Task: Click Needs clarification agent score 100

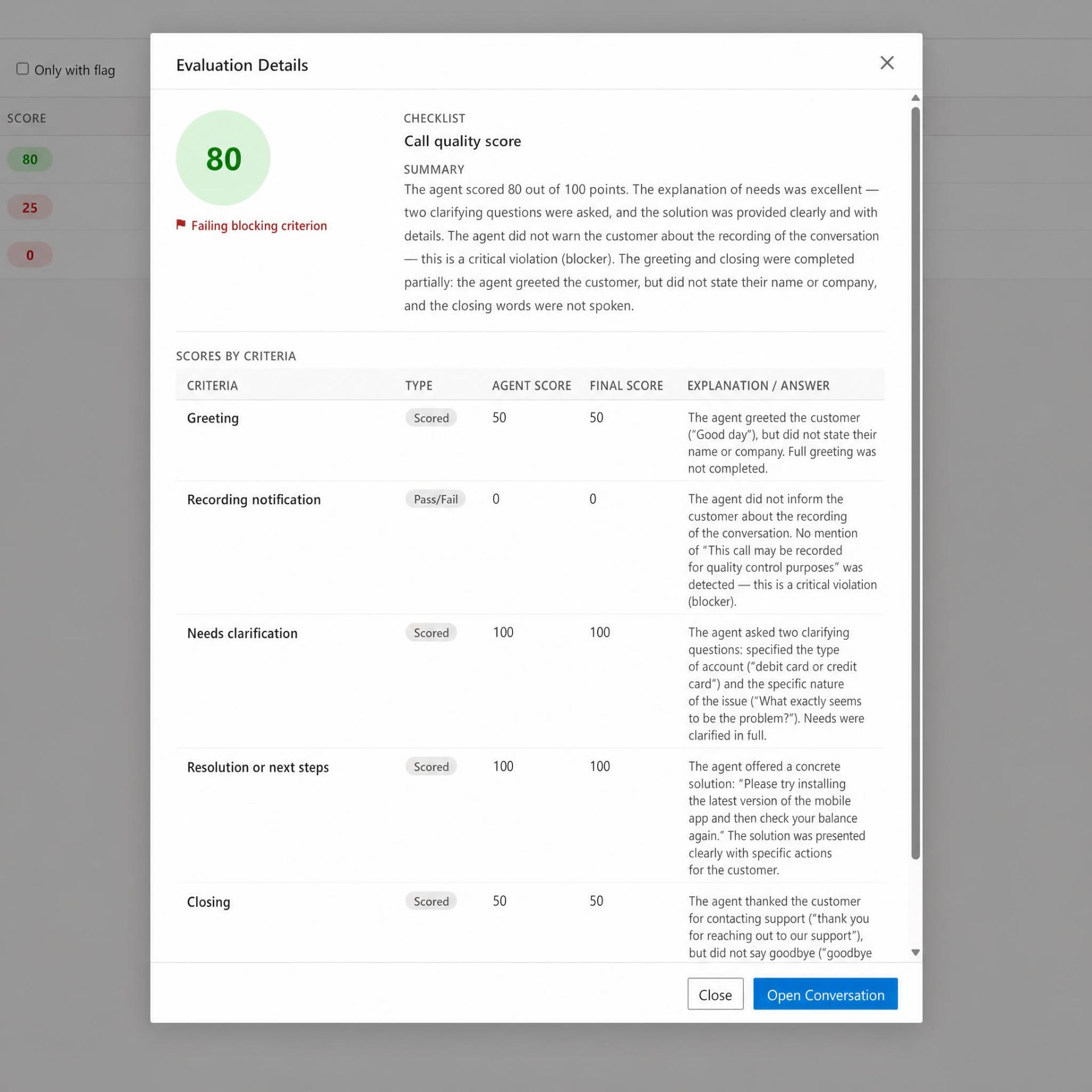Action: tap(503, 632)
